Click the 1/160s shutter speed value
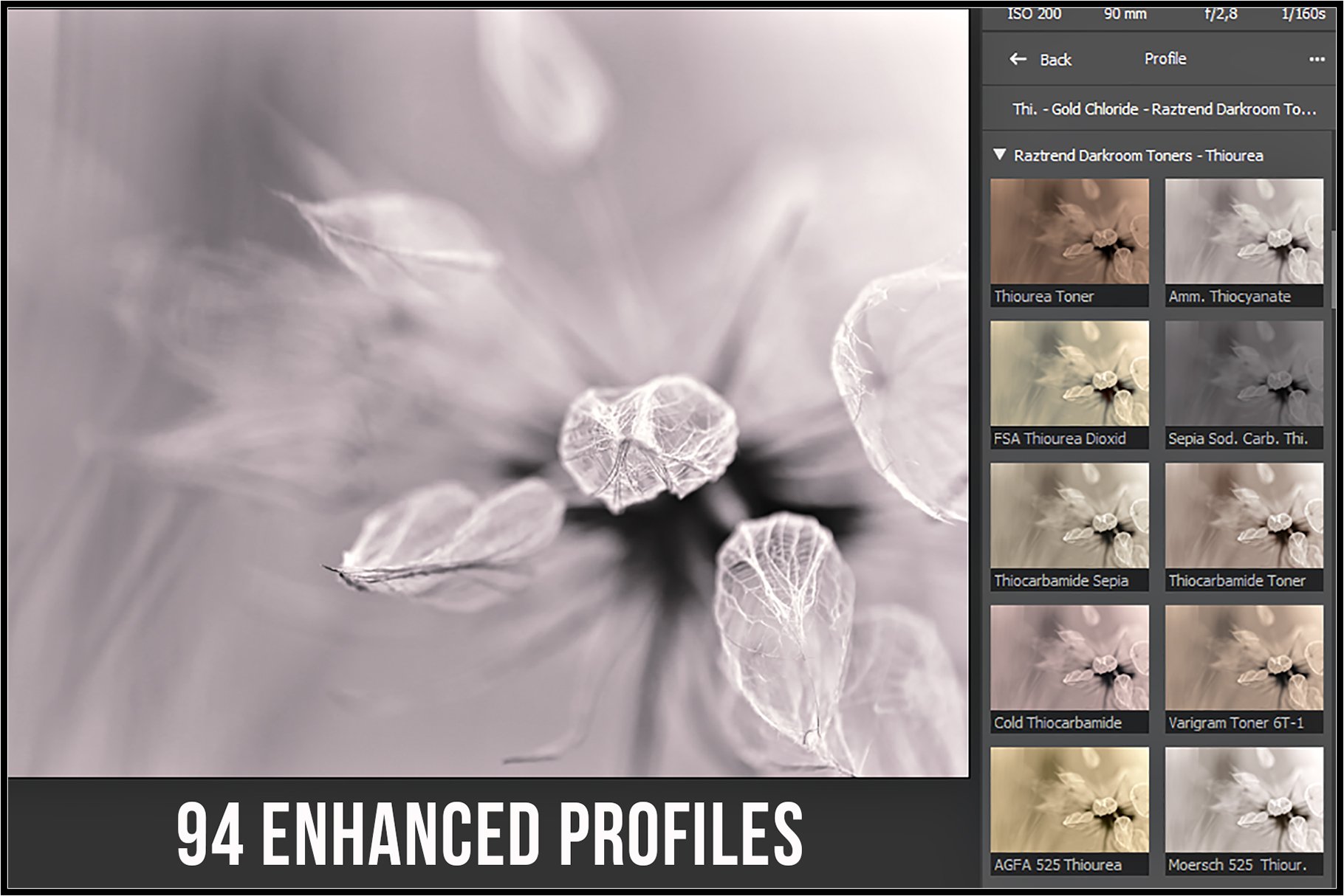Viewport: 1344px width, 896px height. point(1303,14)
